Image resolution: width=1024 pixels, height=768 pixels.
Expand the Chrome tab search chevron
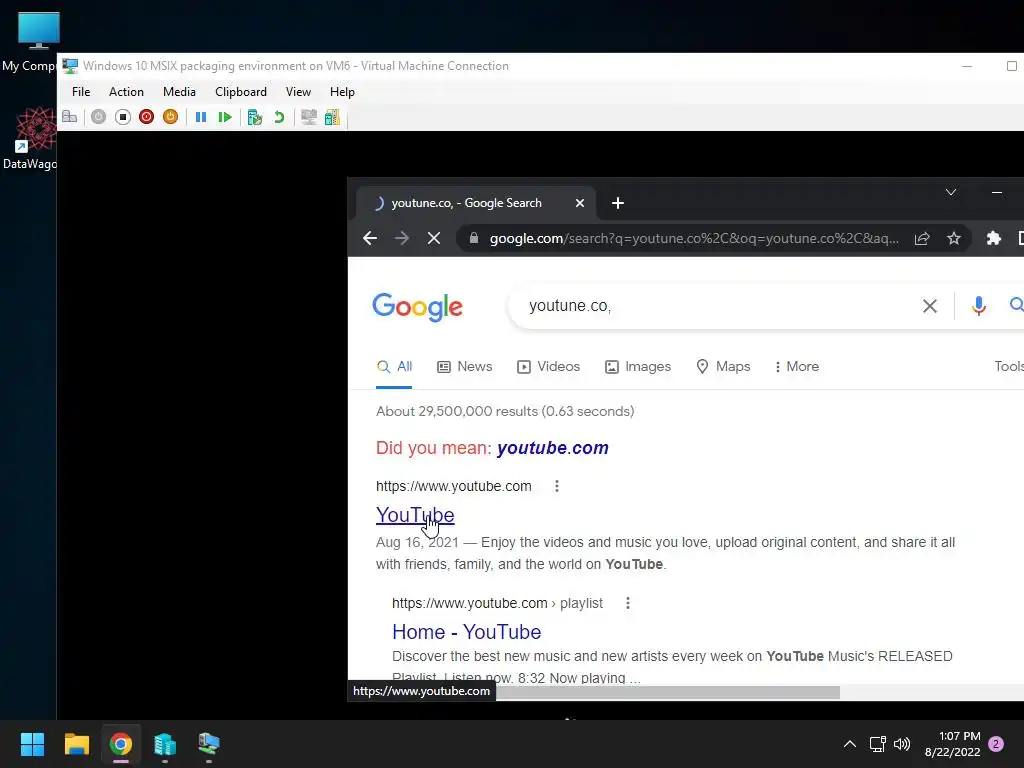click(951, 192)
